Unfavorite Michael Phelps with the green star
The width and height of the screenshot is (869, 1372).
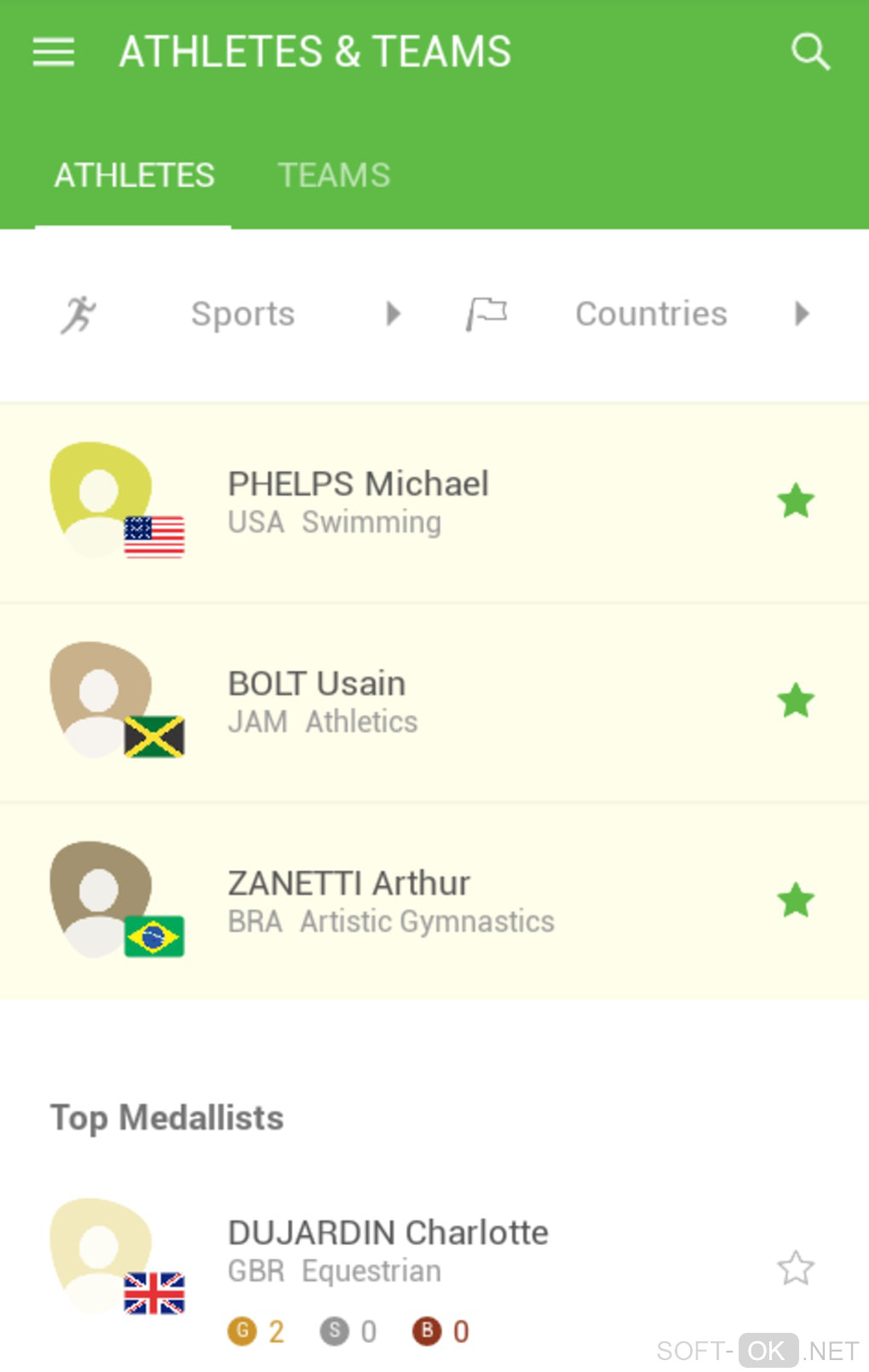click(x=796, y=501)
